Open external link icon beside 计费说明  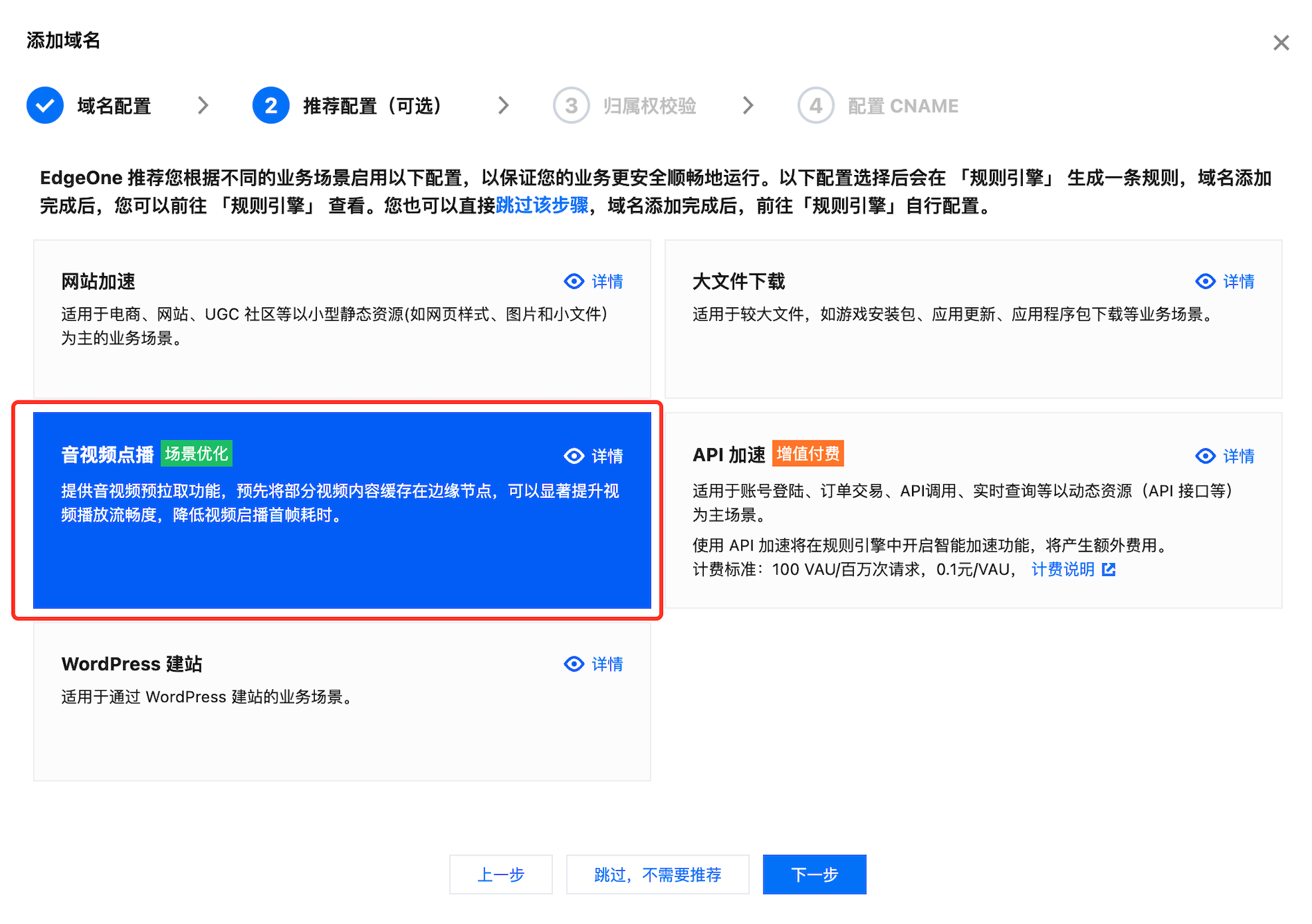click(x=1109, y=569)
